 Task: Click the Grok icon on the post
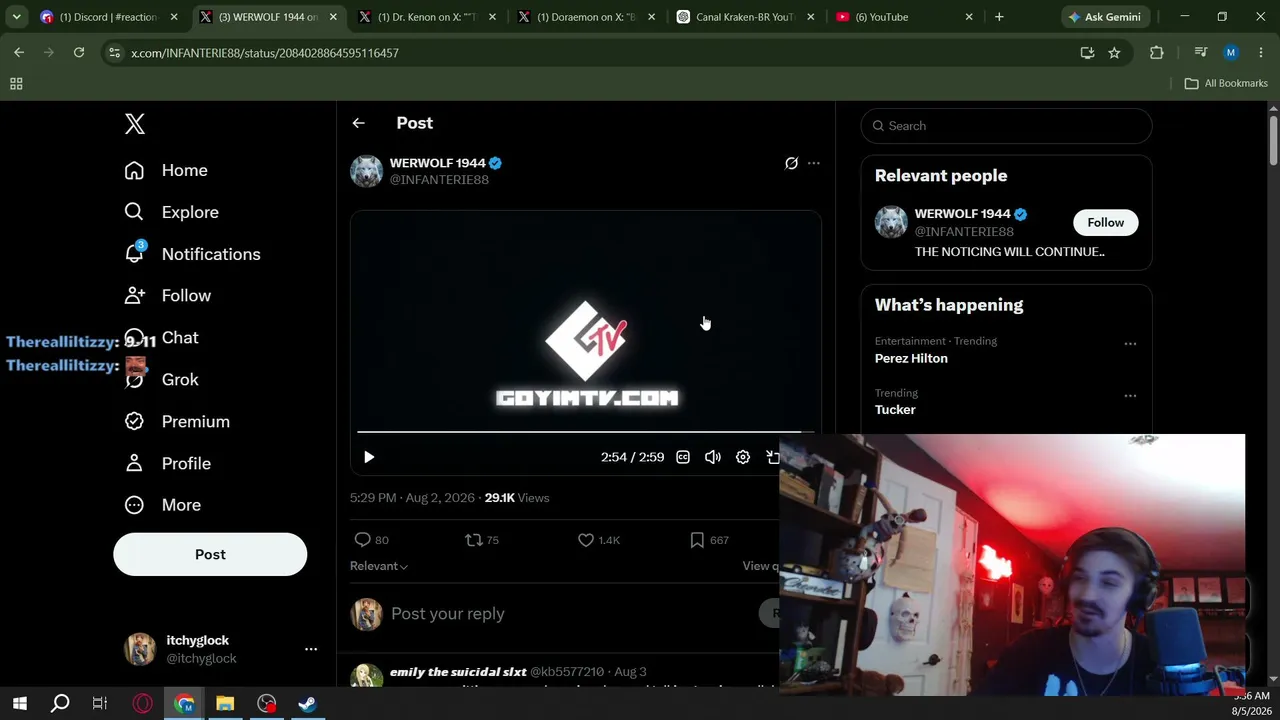point(791,163)
